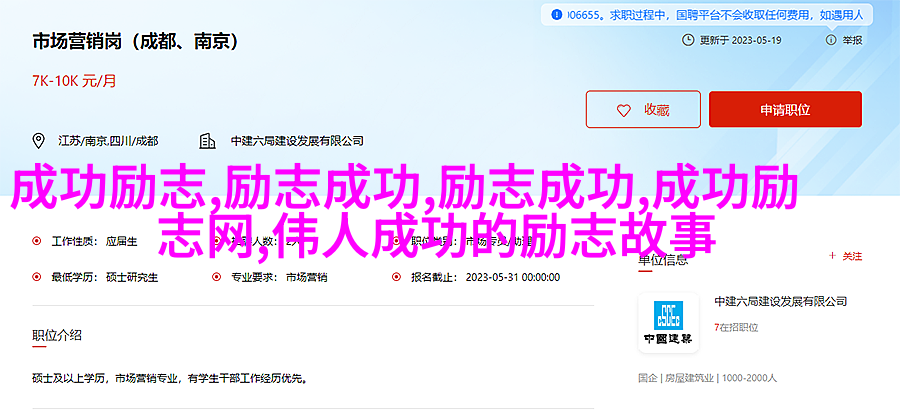Click the clock icon next to 更新于
The image size is (900, 411).
[688, 40]
